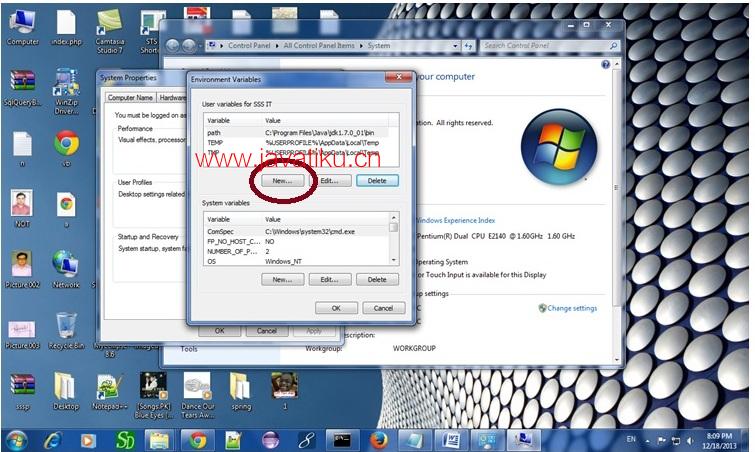Click the Windows Start button
Viewport: 755px width, 452px height.
pos(16,440)
